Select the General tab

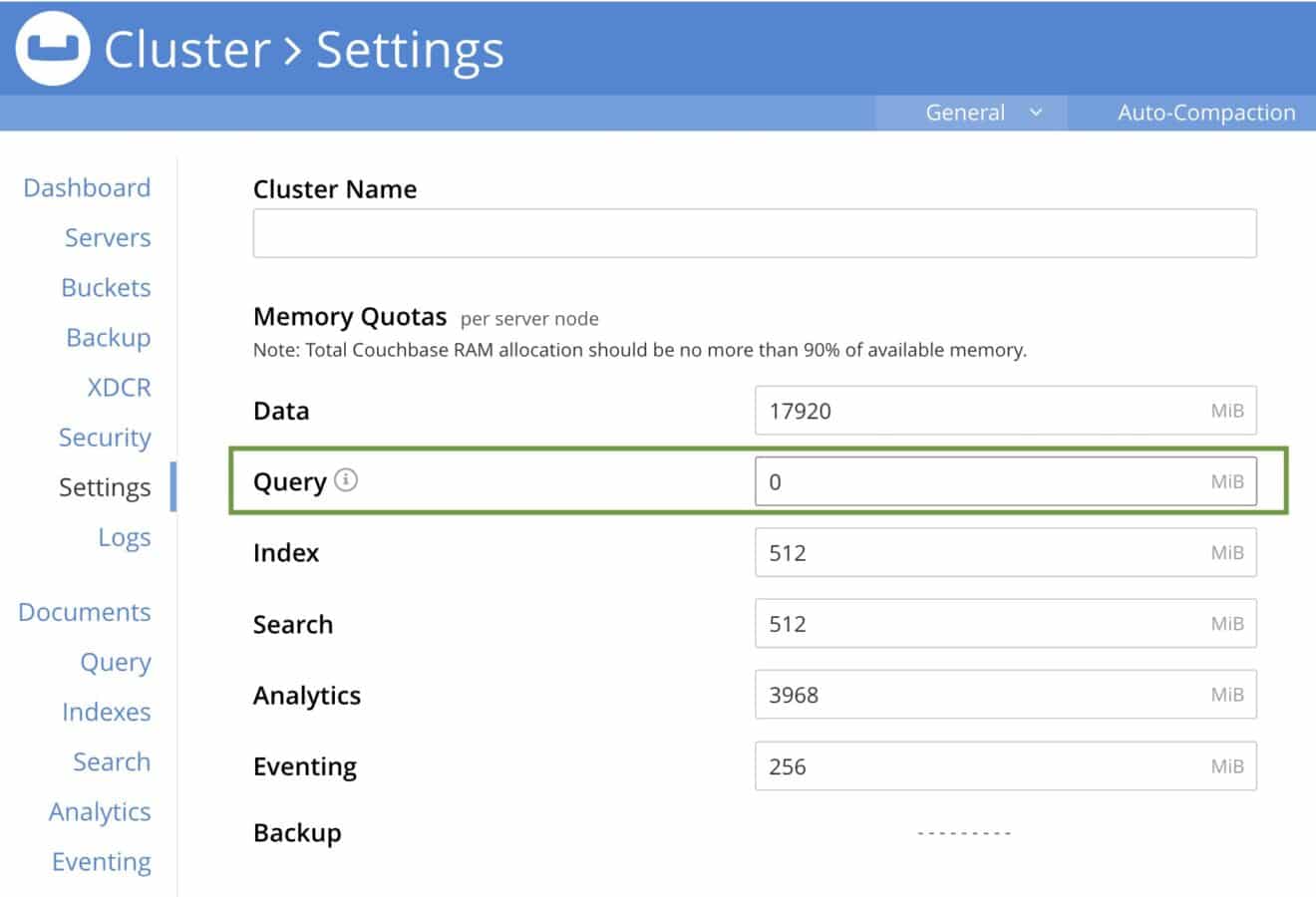(965, 112)
